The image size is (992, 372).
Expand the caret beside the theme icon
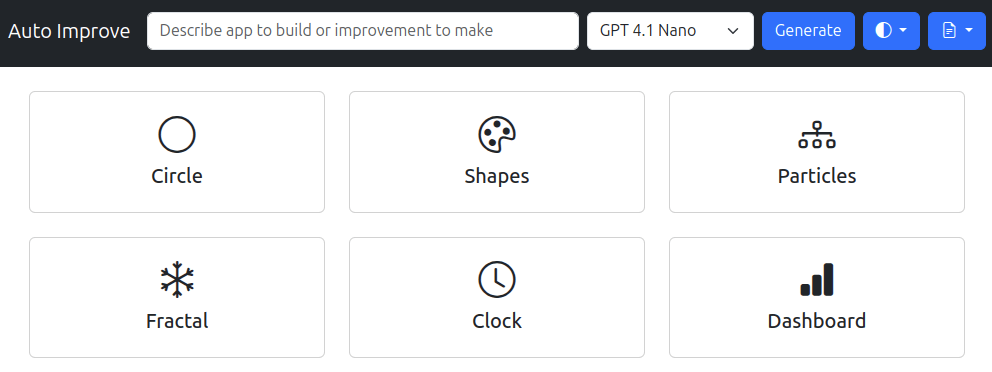[x=903, y=30]
